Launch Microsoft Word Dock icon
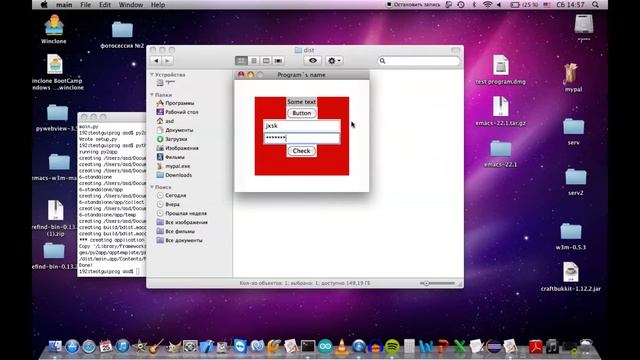640x360 pixels. [x=426, y=347]
